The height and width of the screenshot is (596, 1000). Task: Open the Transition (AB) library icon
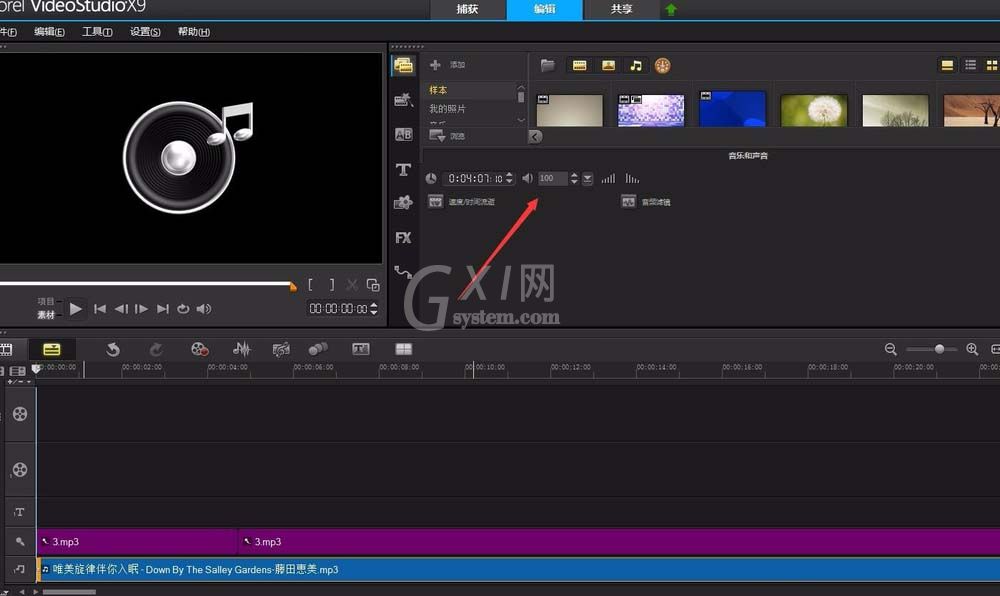click(403, 134)
